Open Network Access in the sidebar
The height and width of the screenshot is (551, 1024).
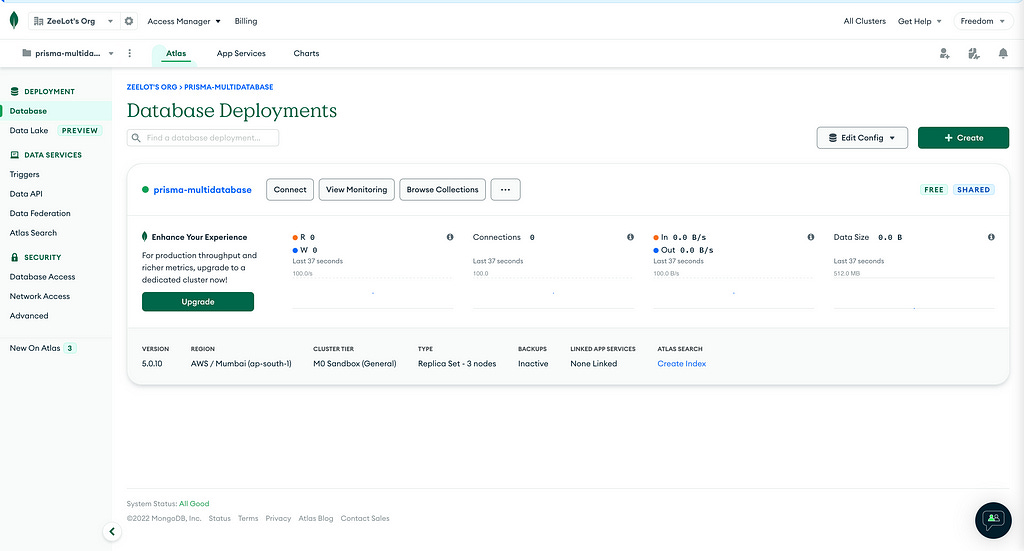coord(39,296)
